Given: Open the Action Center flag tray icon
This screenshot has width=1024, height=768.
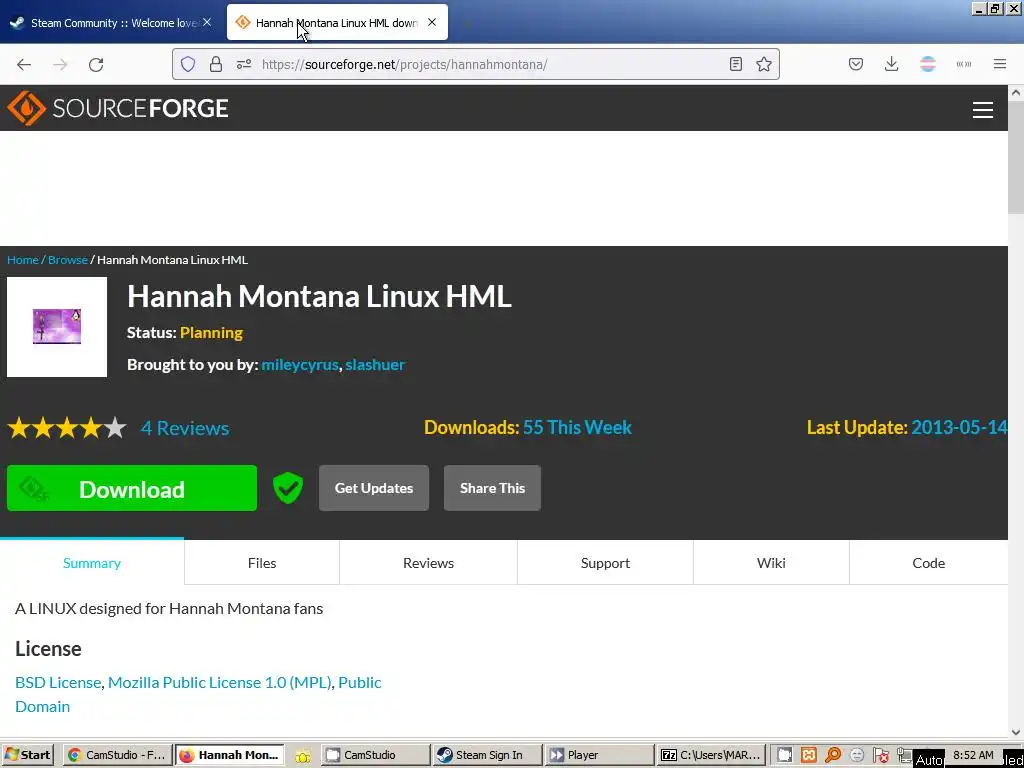Looking at the screenshot, I should [x=881, y=756].
